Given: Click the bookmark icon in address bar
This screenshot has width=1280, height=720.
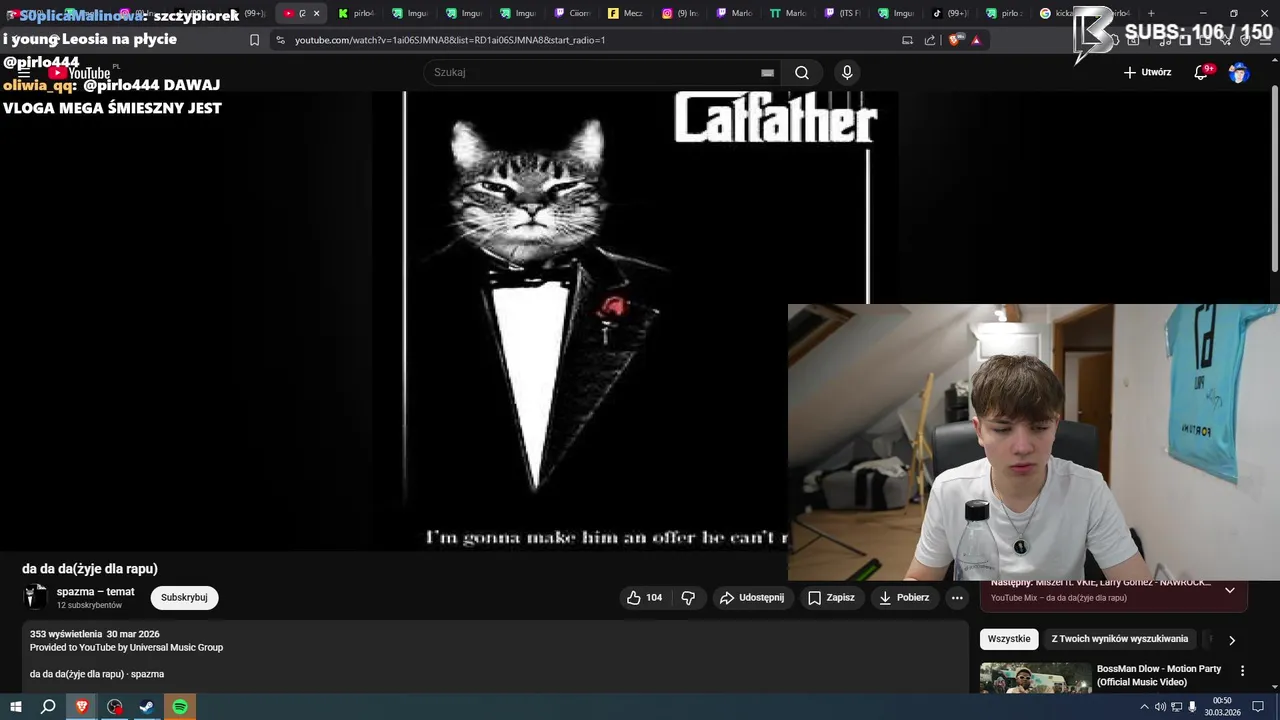Looking at the screenshot, I should 254,40.
